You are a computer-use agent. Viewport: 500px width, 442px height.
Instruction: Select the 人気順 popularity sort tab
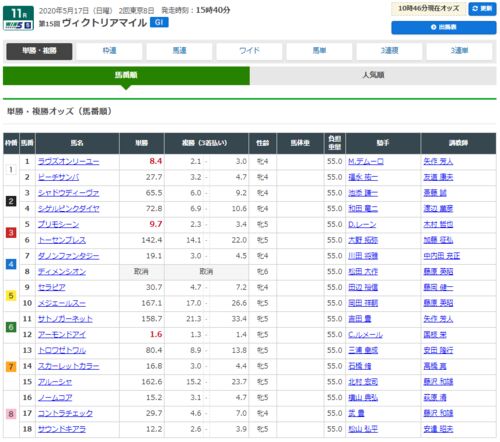point(373,75)
